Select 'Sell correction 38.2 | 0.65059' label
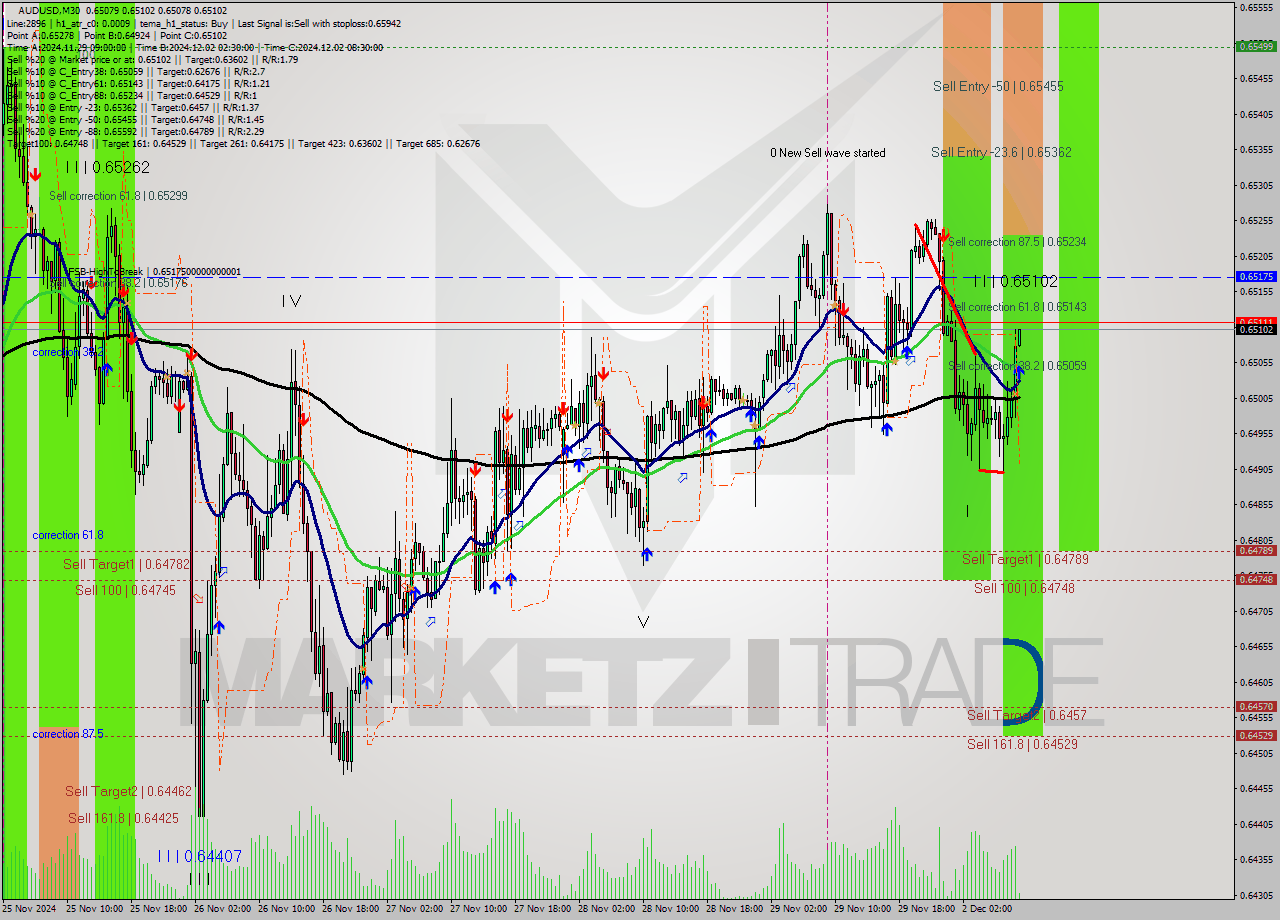Viewport: 1280px width, 920px height. click(1016, 366)
